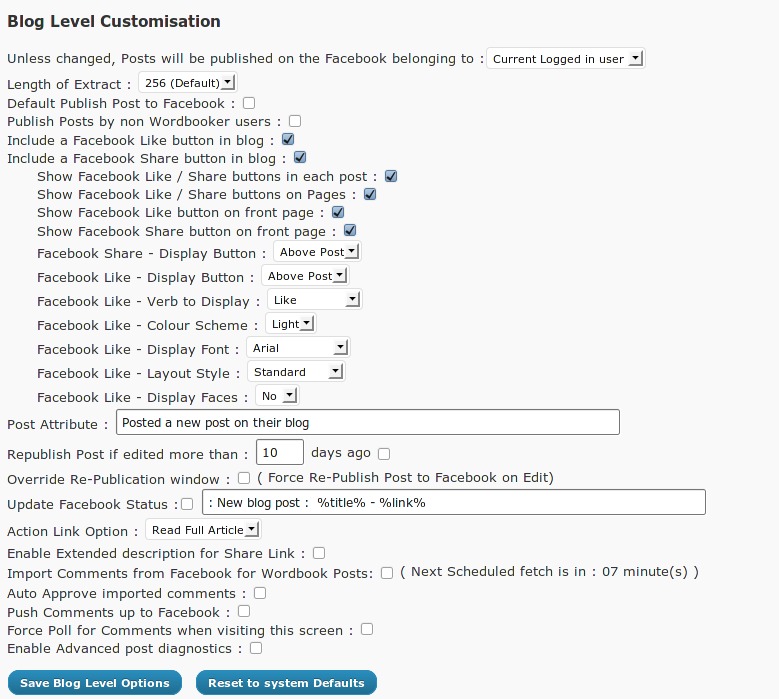This screenshot has width=779, height=699.
Task: Click the Update Facebook Status text field
Action: coord(454,502)
